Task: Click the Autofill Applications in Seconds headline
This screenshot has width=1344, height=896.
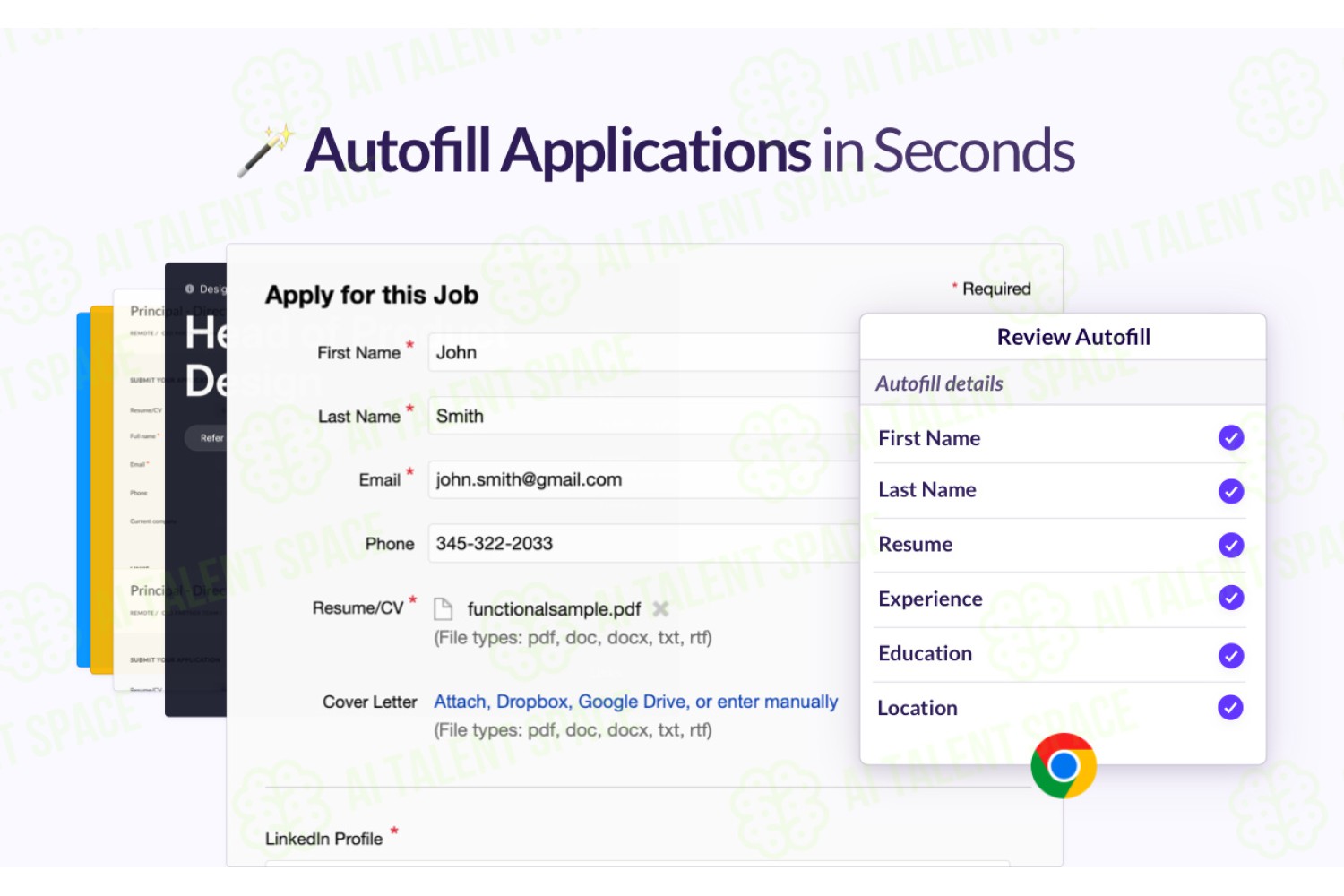Action: 689,151
